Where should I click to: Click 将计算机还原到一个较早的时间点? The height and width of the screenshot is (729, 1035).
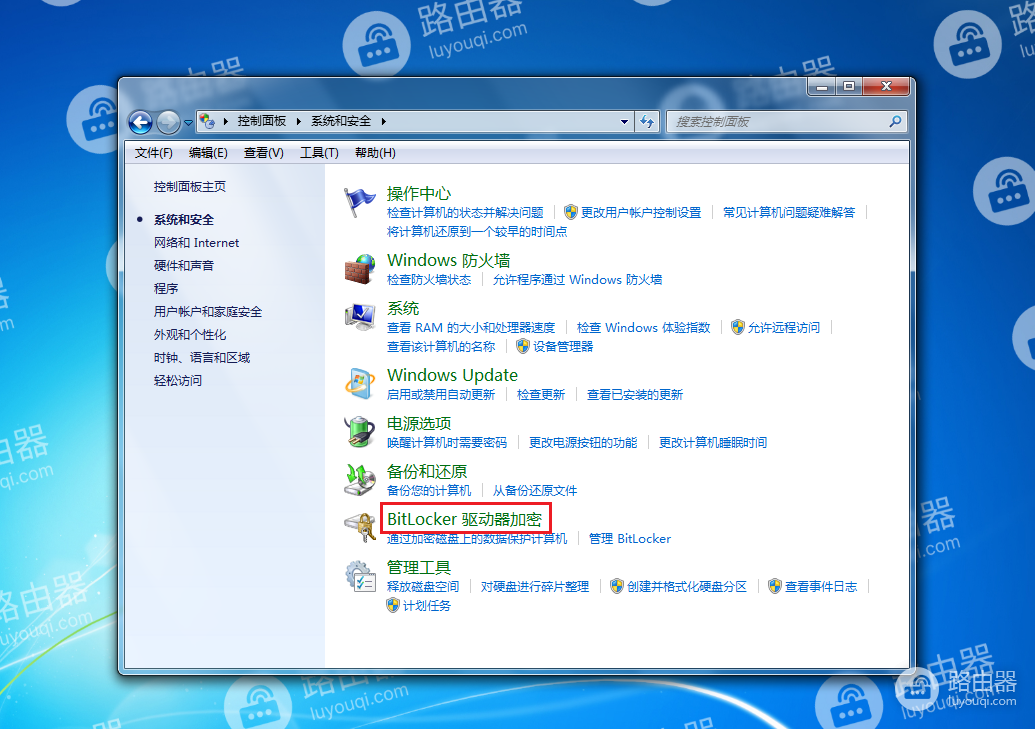[x=477, y=232]
